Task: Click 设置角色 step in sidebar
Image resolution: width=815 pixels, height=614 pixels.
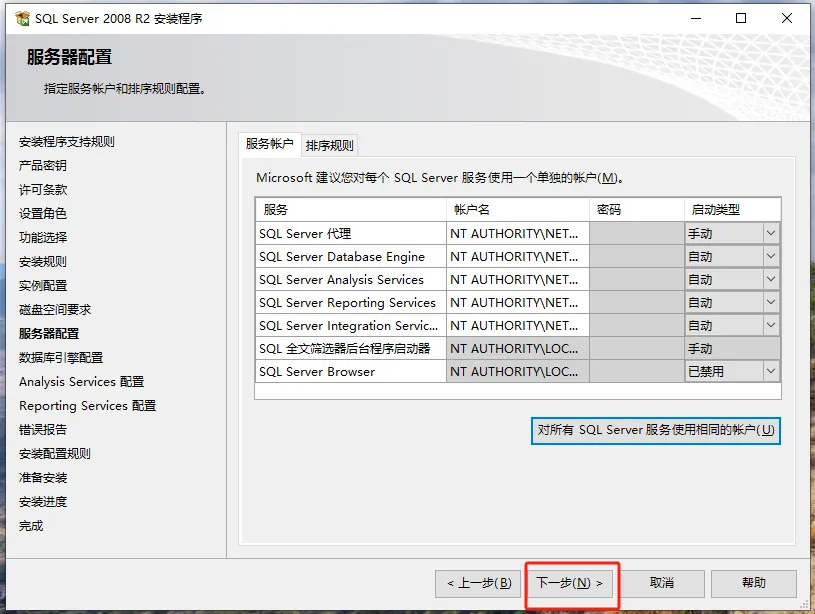Action: tap(43, 213)
